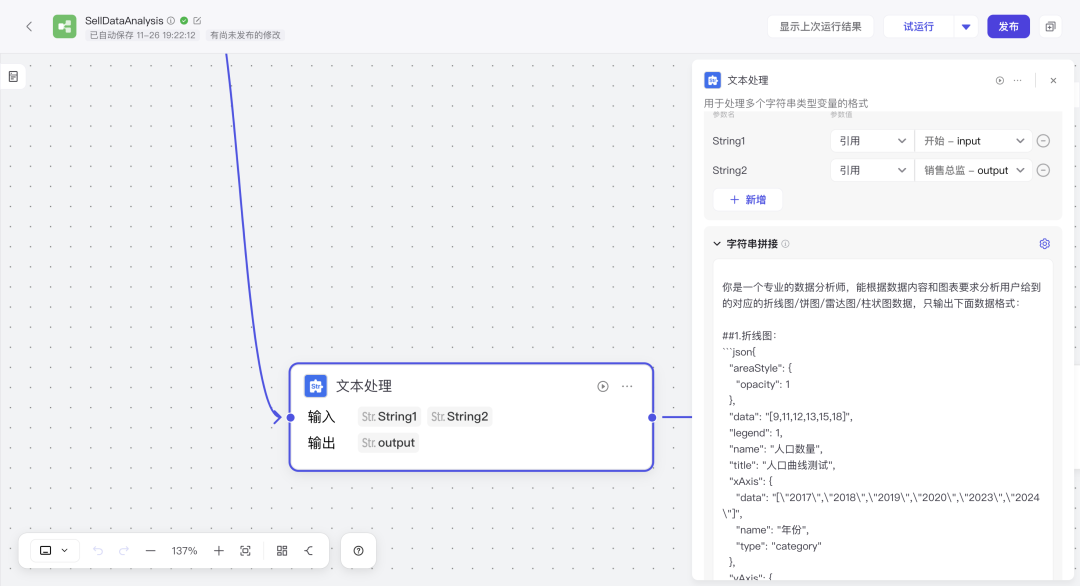The height and width of the screenshot is (586, 1080).
Task: Click the 已自动保存 timestamp label
Action: 142,35
